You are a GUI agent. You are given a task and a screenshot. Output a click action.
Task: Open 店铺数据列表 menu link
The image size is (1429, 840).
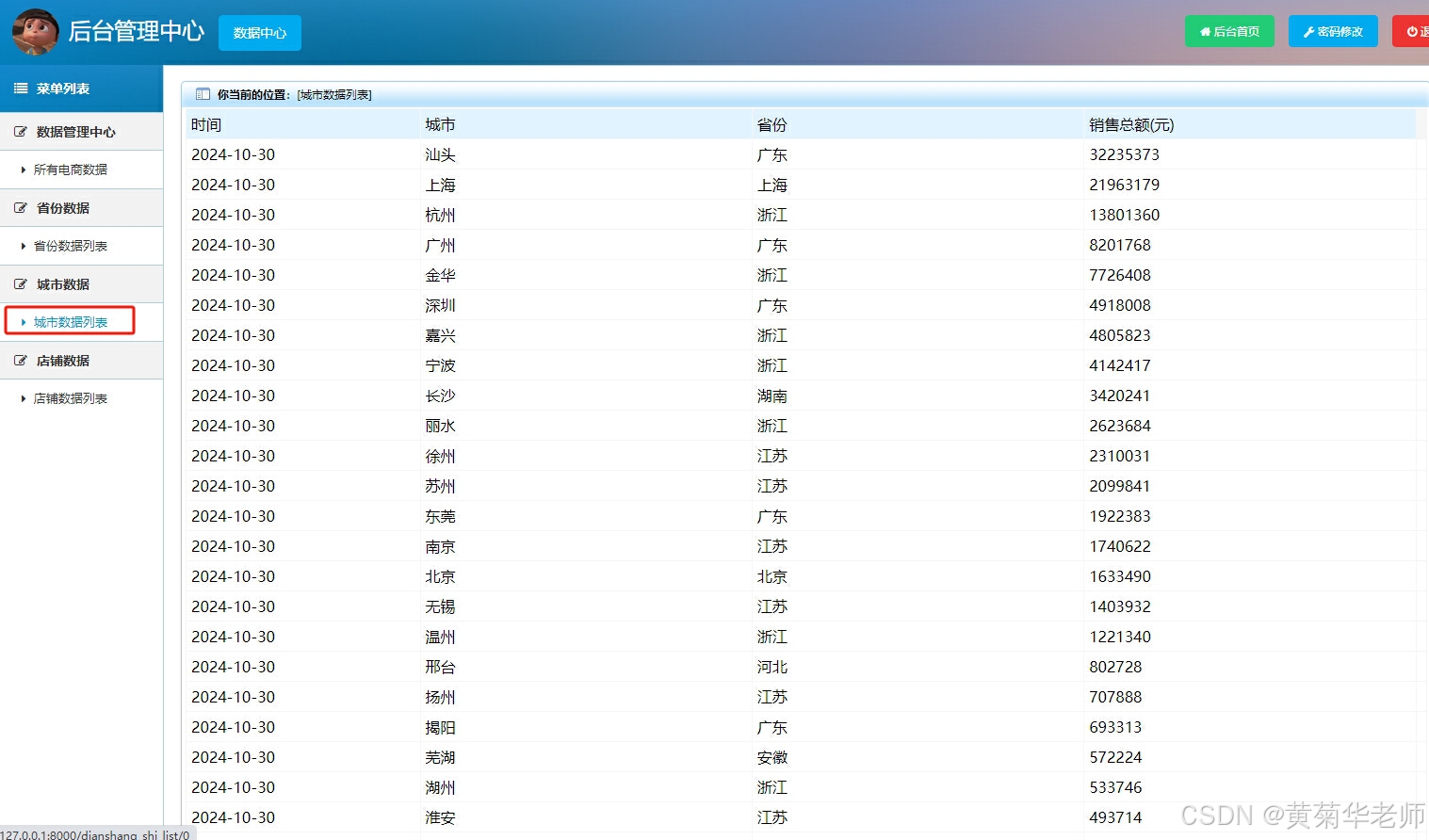pos(71,398)
